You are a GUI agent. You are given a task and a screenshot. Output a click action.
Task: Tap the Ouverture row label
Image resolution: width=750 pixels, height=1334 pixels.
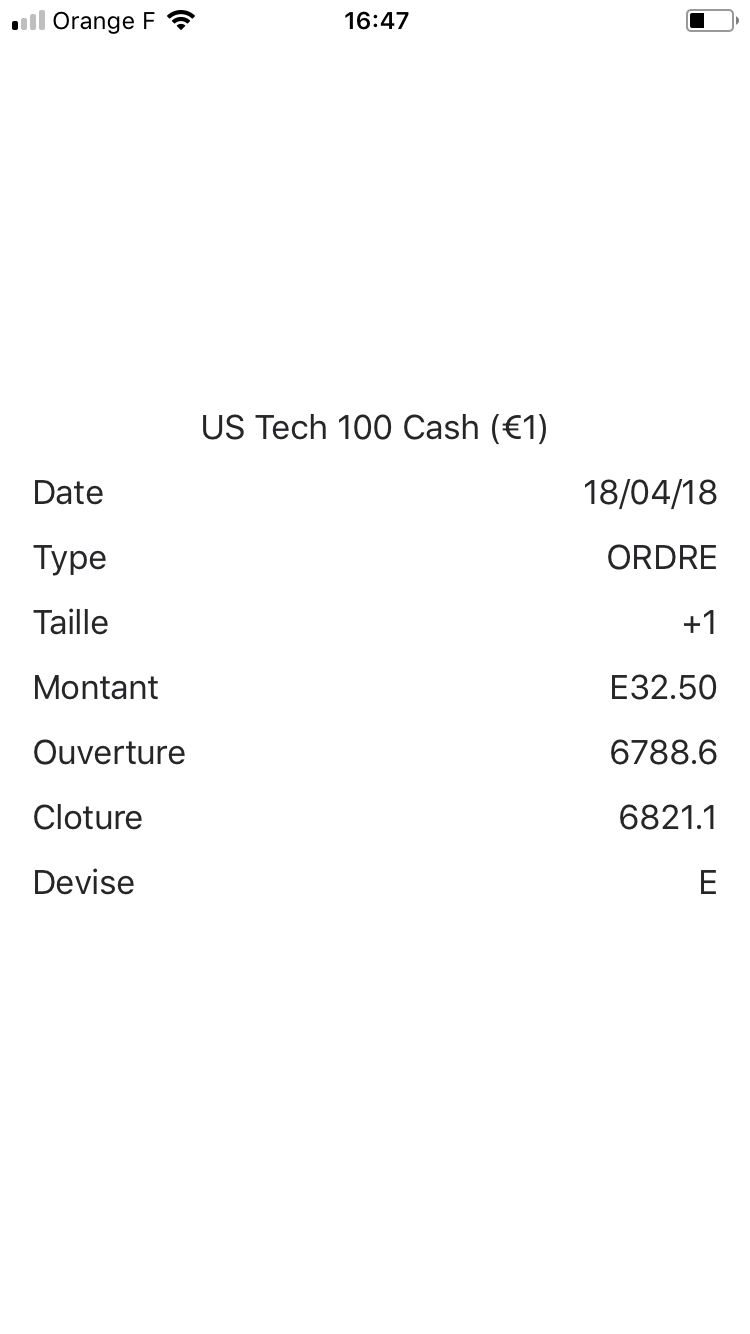109,753
